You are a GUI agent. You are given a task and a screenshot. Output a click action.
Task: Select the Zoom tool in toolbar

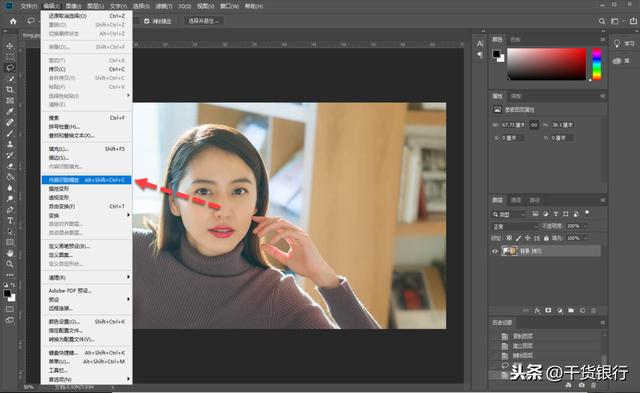[x=10, y=264]
